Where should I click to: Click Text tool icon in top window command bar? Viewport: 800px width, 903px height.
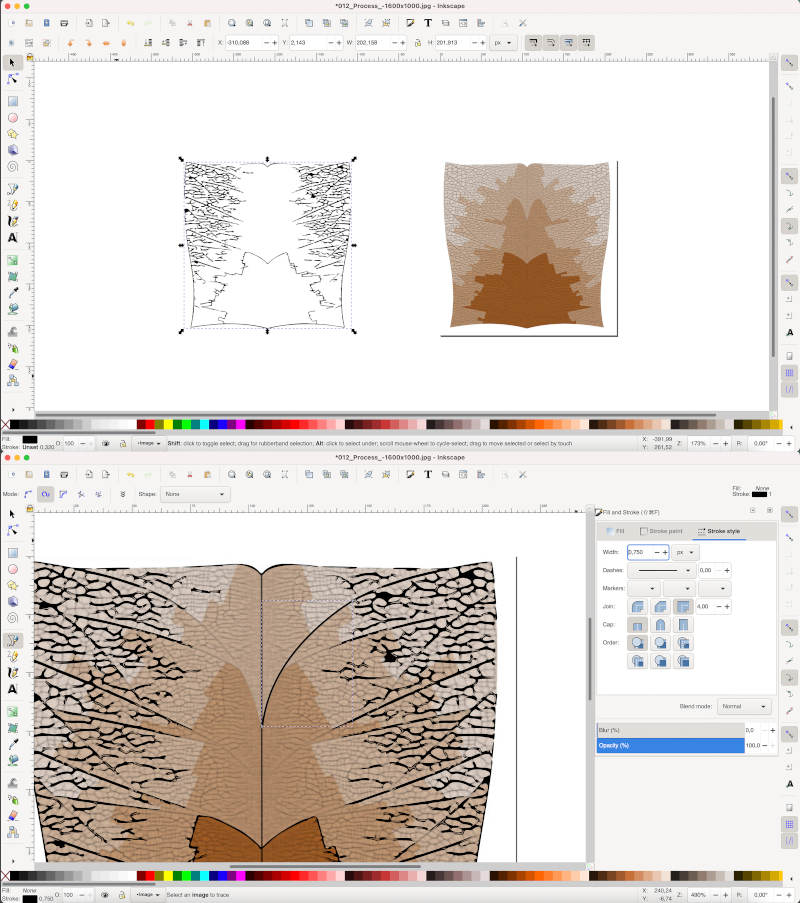428,23
